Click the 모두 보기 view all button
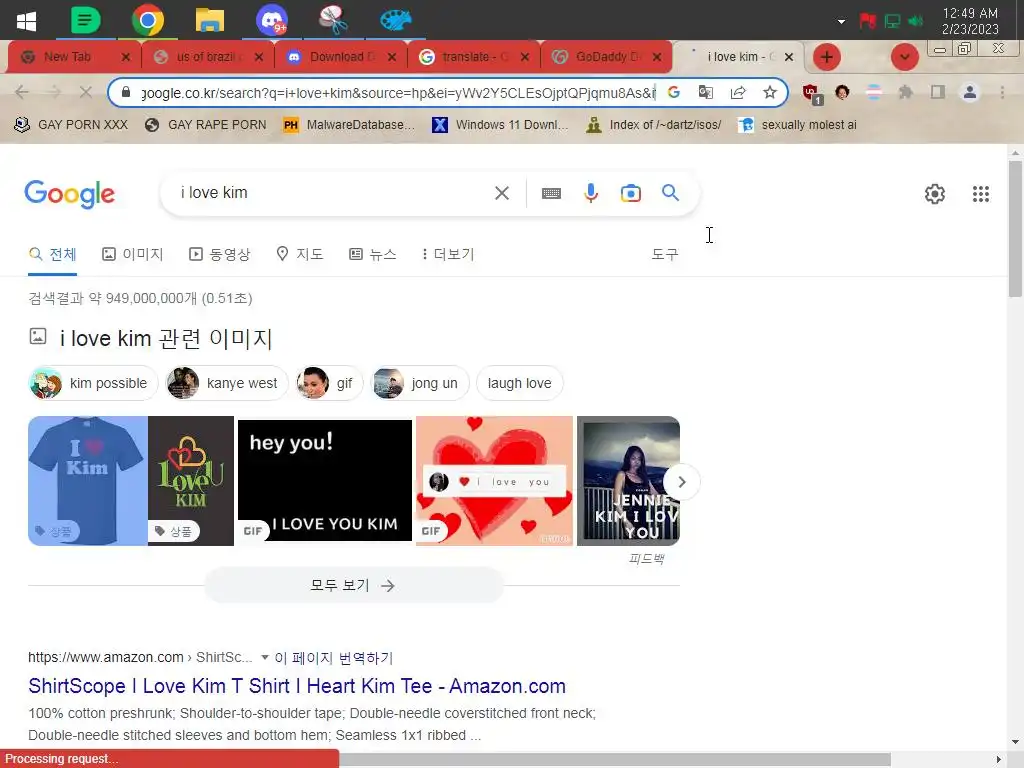Screen dimensions: 1024x768 click(353, 585)
